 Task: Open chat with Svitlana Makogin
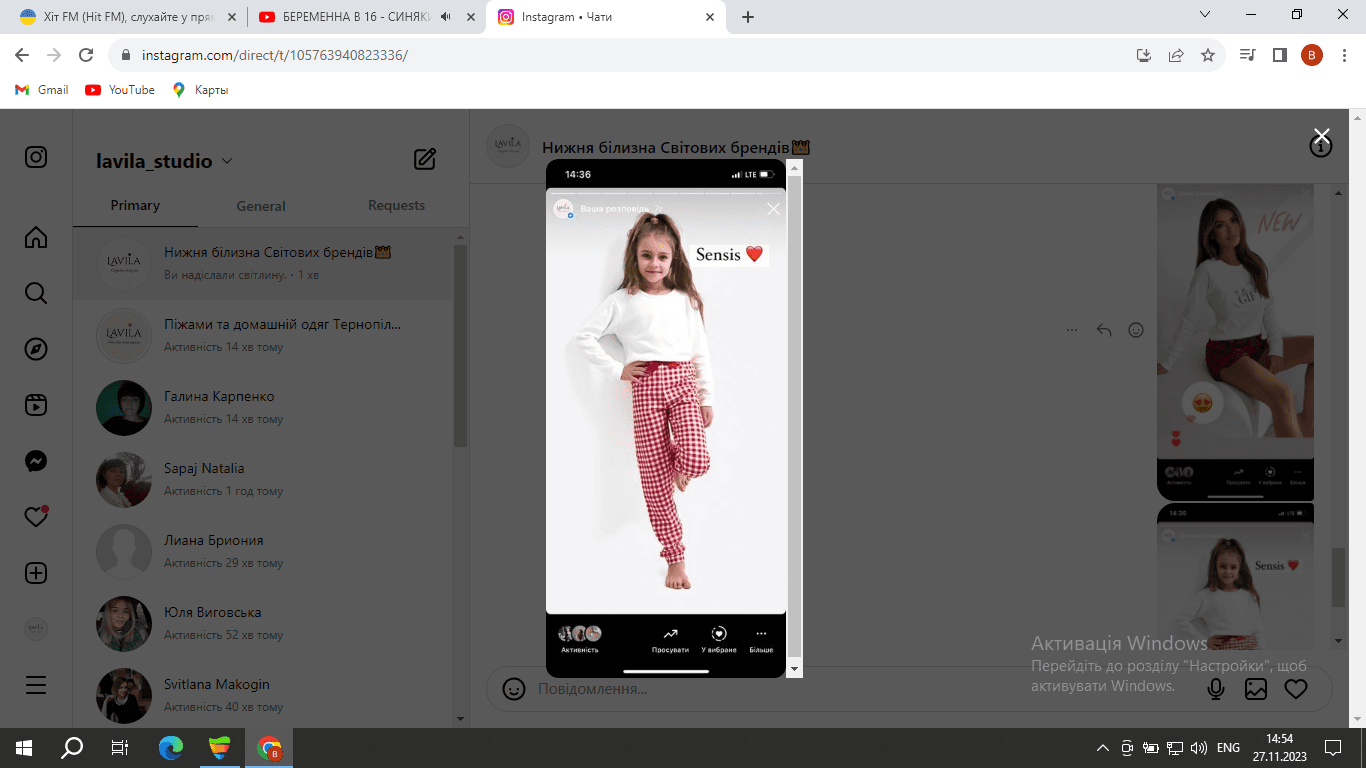[x=263, y=695]
